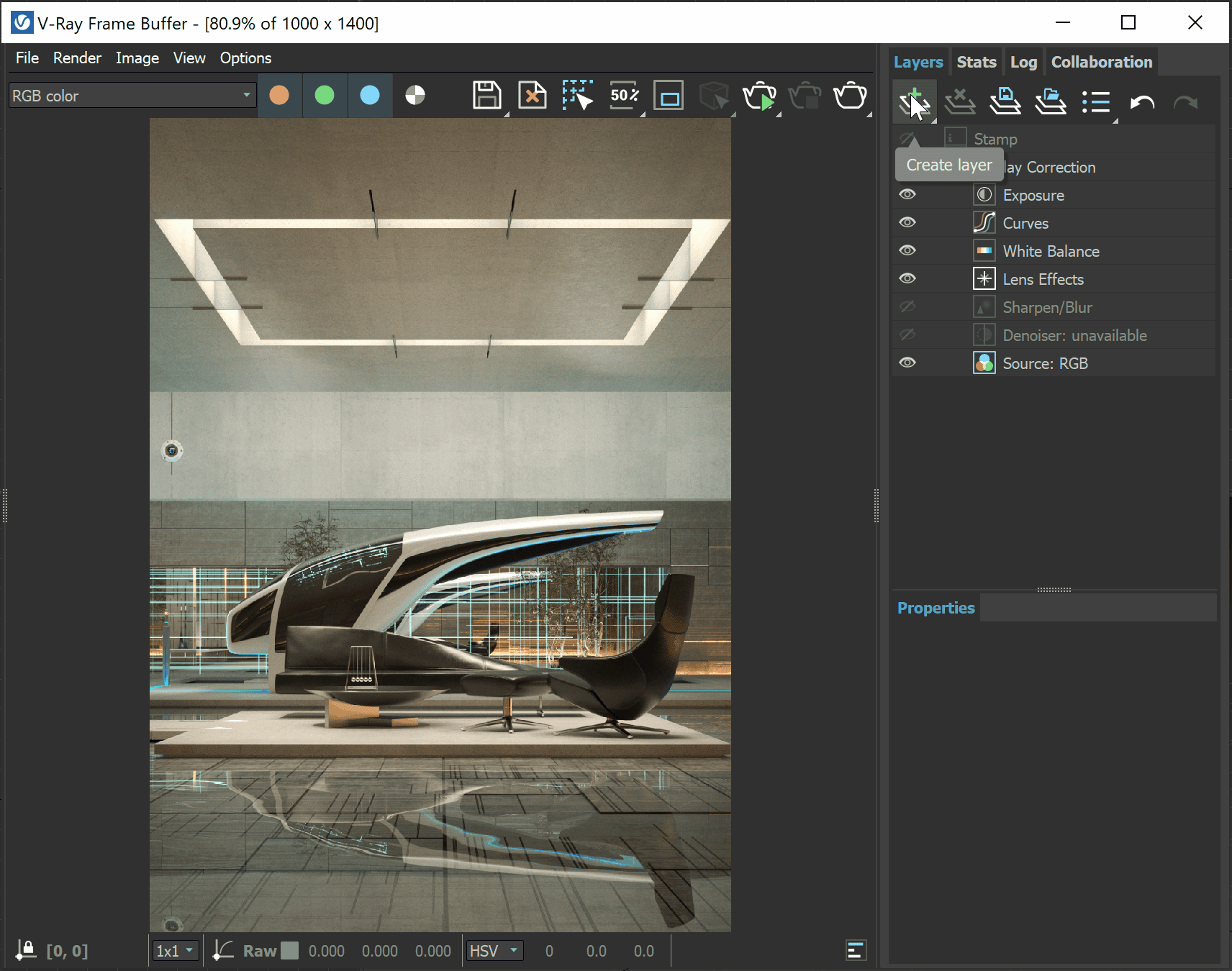Open the Render menu
Screen dimensions: 1232x971
point(76,58)
